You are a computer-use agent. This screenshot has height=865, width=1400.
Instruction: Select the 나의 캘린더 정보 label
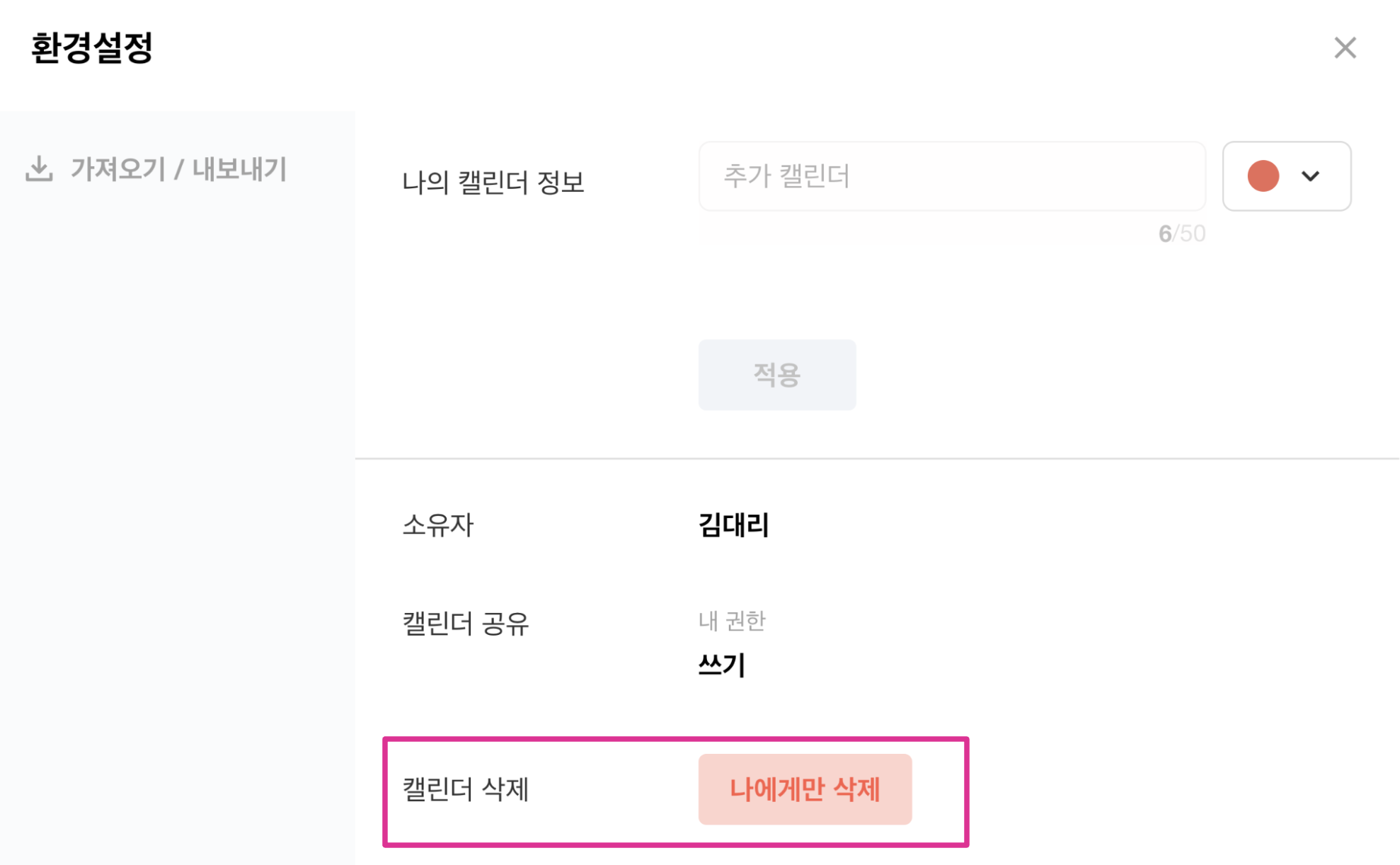pos(493,182)
